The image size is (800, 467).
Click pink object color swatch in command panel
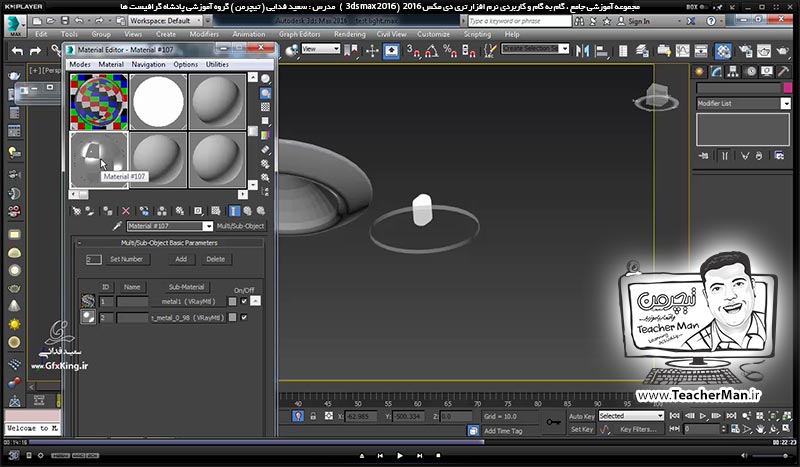(787, 87)
